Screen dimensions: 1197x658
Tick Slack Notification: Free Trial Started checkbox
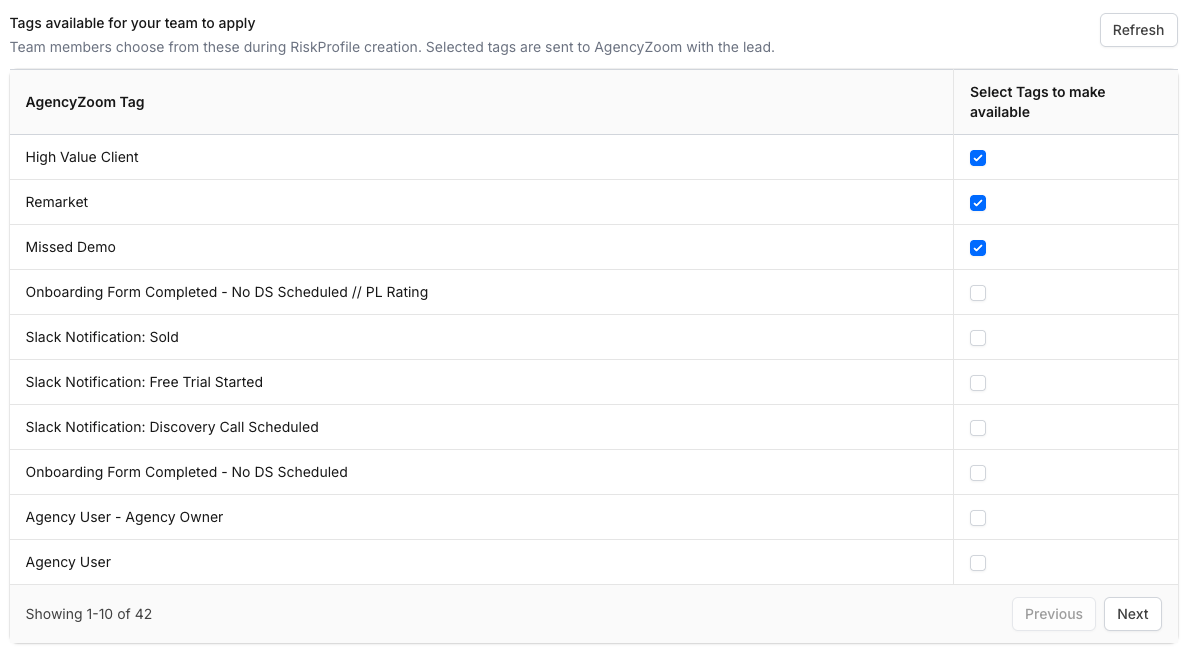coord(977,383)
